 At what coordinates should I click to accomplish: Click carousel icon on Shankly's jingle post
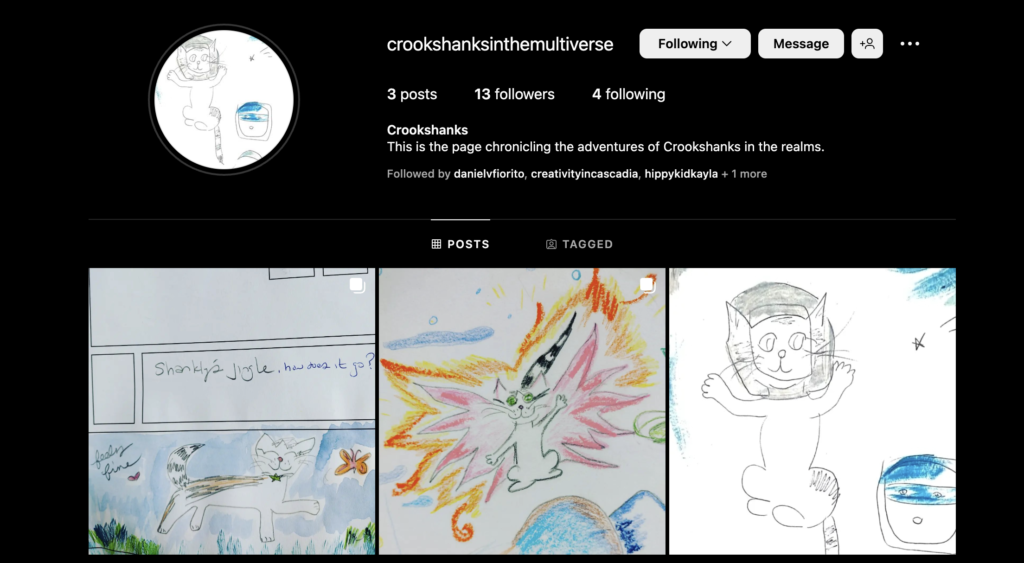tap(357, 285)
